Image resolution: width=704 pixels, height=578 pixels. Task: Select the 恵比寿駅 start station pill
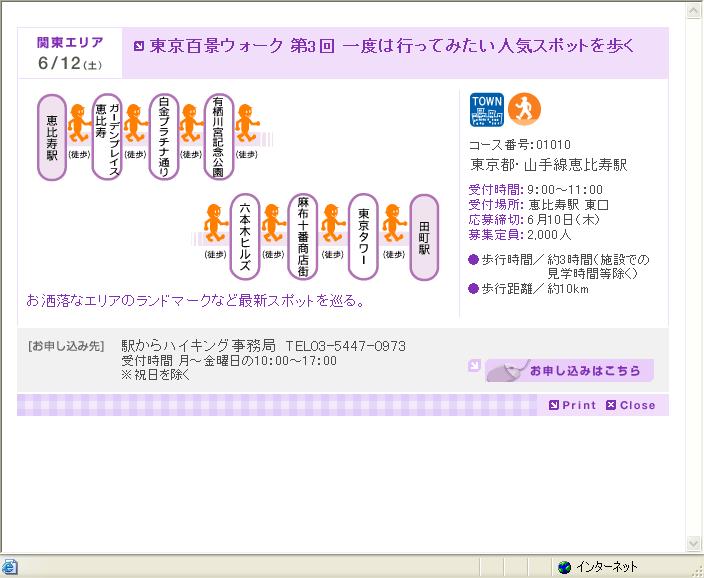52,137
